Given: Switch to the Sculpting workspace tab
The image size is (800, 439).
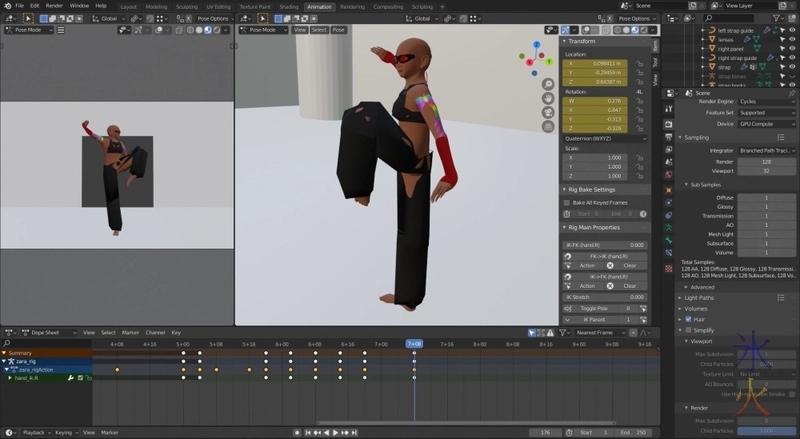Looking at the screenshot, I should pyautogui.click(x=186, y=6).
